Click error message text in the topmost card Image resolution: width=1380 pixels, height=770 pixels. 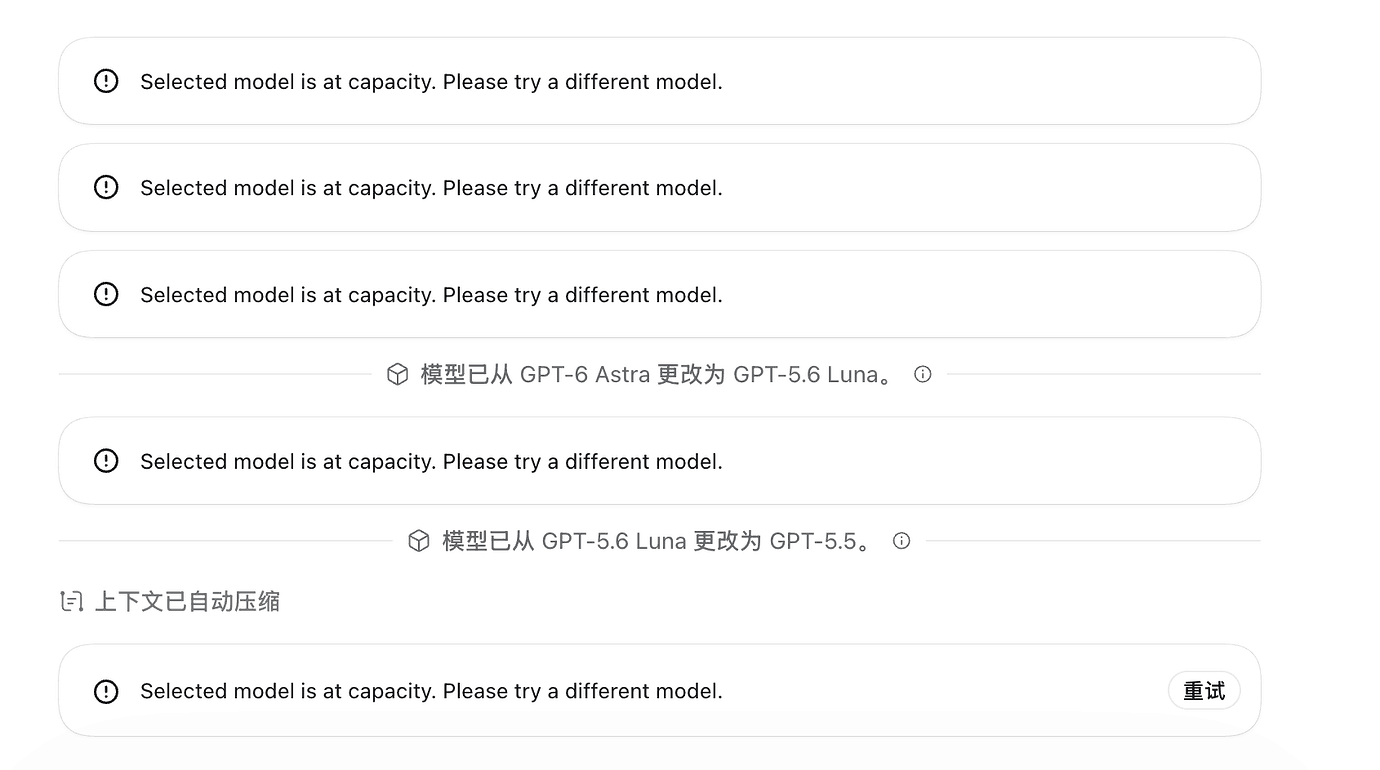(x=431, y=82)
